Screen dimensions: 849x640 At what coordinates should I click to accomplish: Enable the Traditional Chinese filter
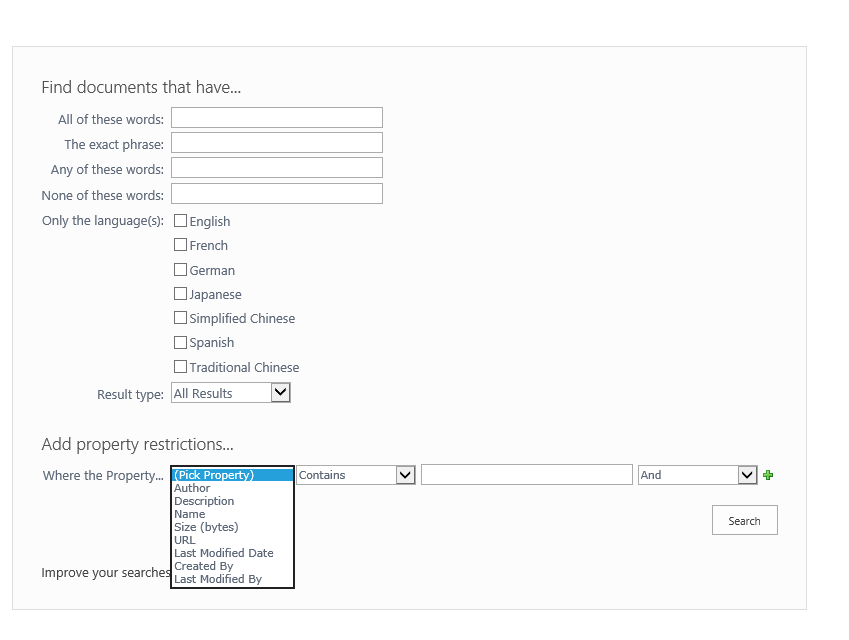click(x=180, y=366)
